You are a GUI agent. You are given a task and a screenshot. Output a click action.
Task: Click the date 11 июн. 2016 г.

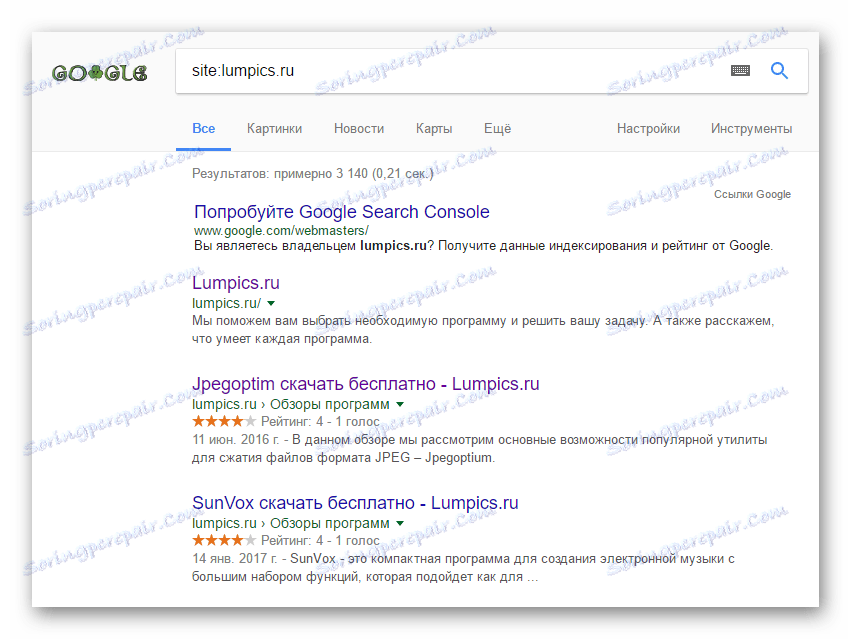[235, 440]
